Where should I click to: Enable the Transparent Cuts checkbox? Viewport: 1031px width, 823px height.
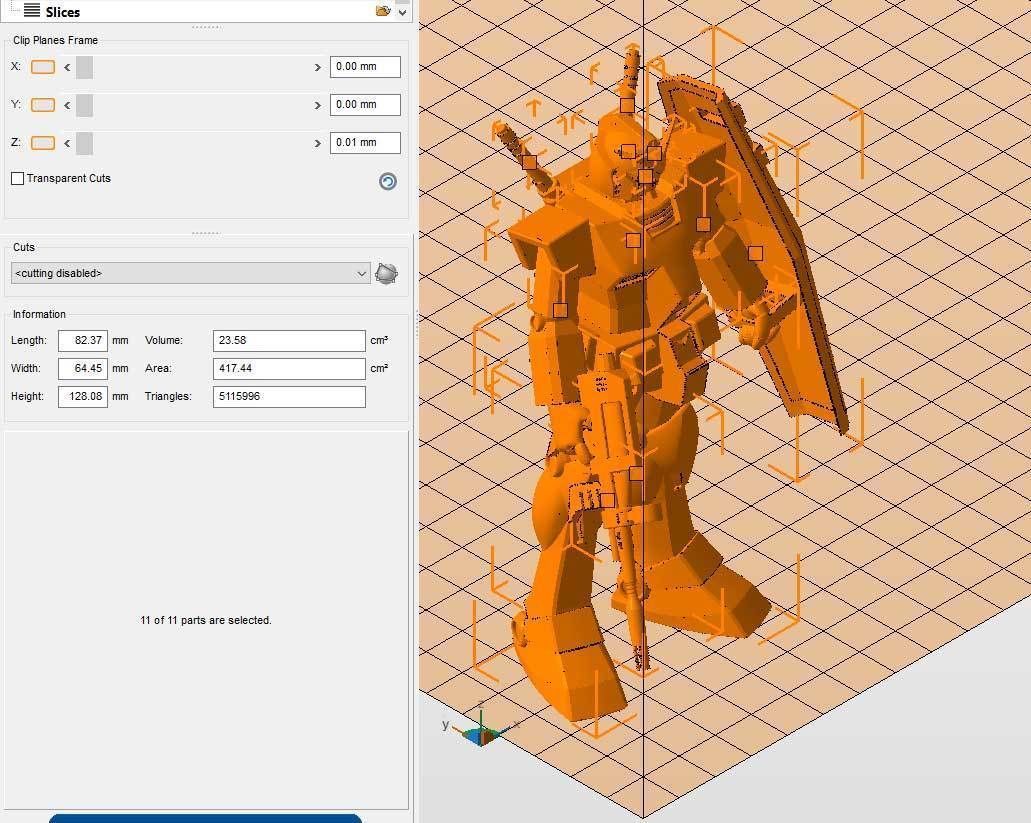click(x=18, y=179)
